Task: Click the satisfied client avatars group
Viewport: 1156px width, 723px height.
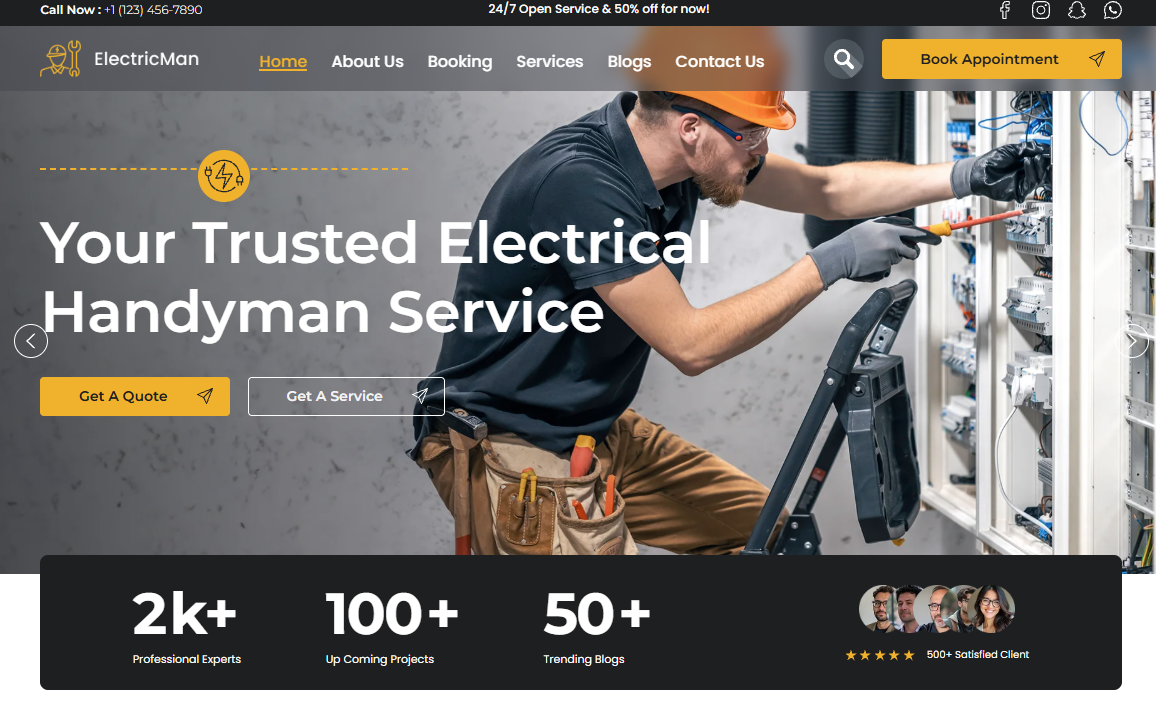Action: tap(936, 609)
